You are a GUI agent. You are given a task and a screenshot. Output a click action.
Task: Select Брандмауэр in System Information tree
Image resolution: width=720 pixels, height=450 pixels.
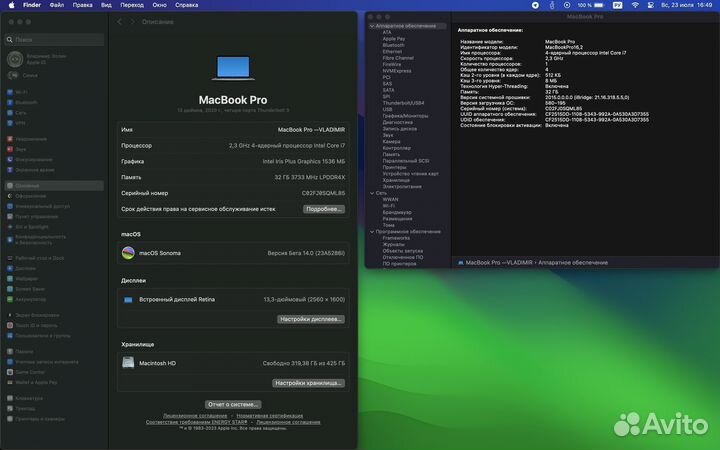click(x=397, y=213)
